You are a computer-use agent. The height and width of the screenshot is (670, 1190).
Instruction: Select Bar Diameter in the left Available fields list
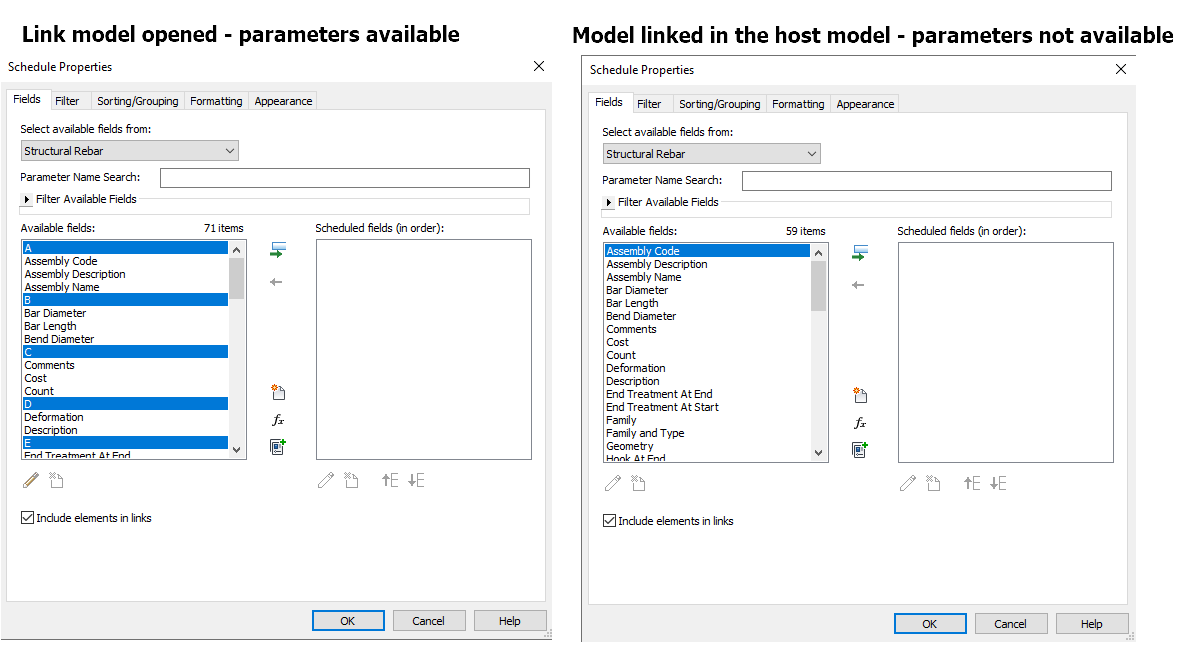coord(56,313)
